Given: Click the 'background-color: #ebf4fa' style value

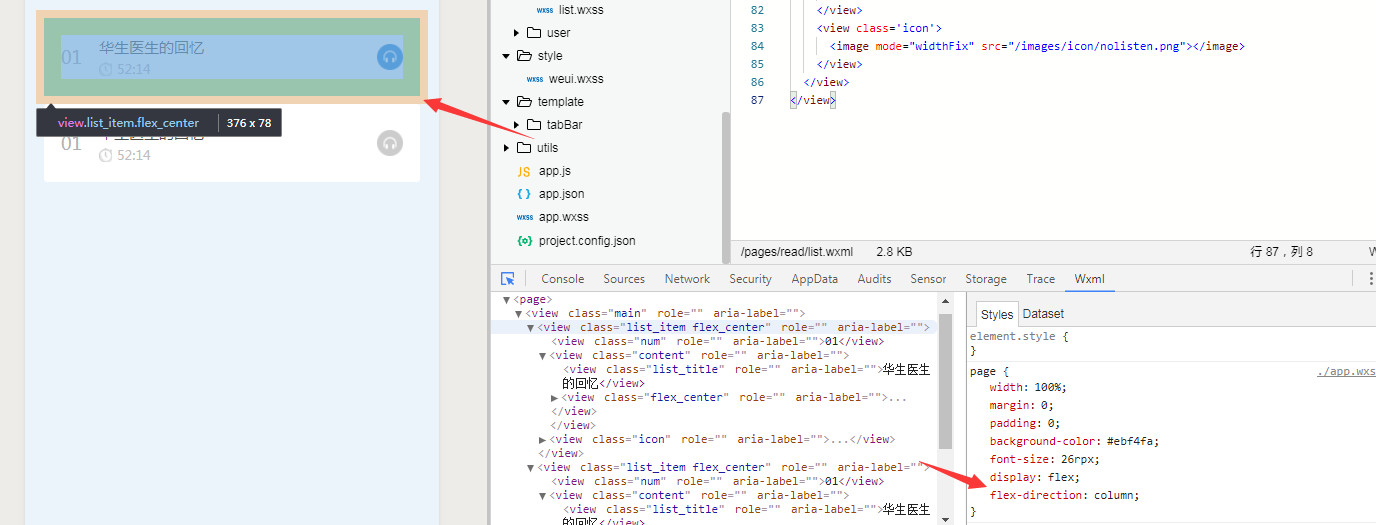Looking at the screenshot, I should click(1133, 442).
